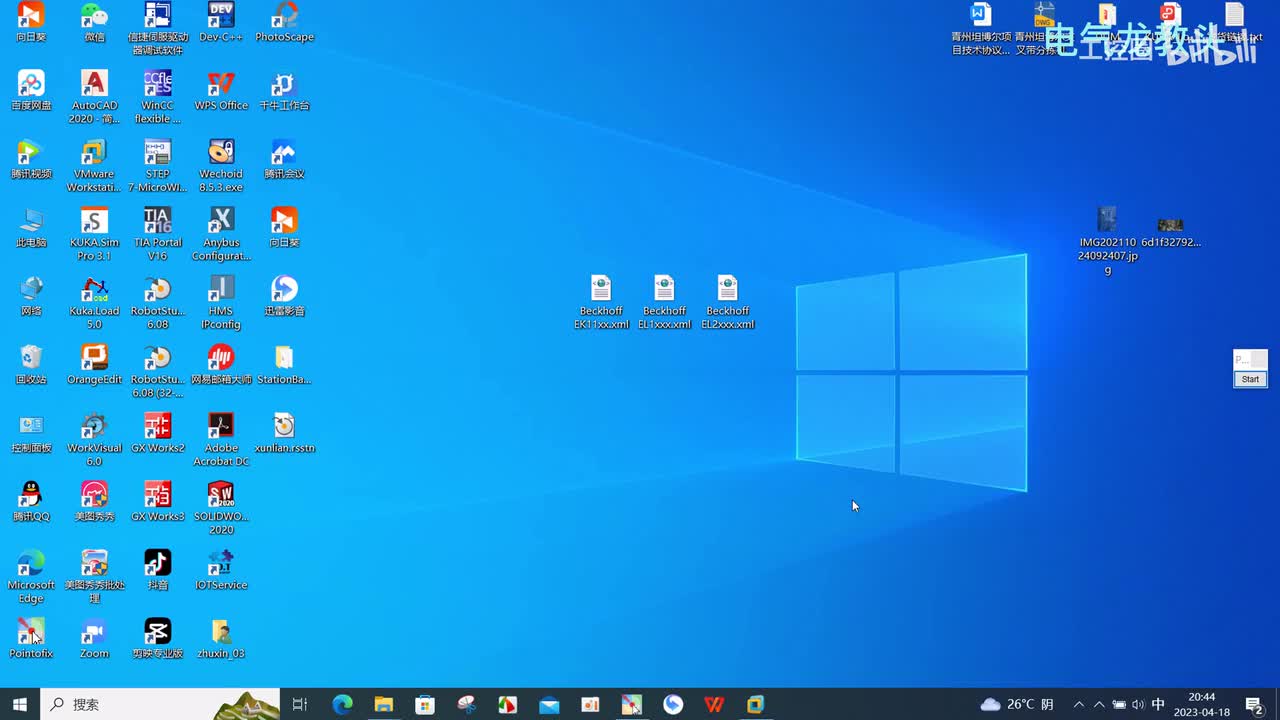Select the KUKA.Sim Pro 3.1 desktop icon
This screenshot has height=720, width=1280.
(x=94, y=235)
